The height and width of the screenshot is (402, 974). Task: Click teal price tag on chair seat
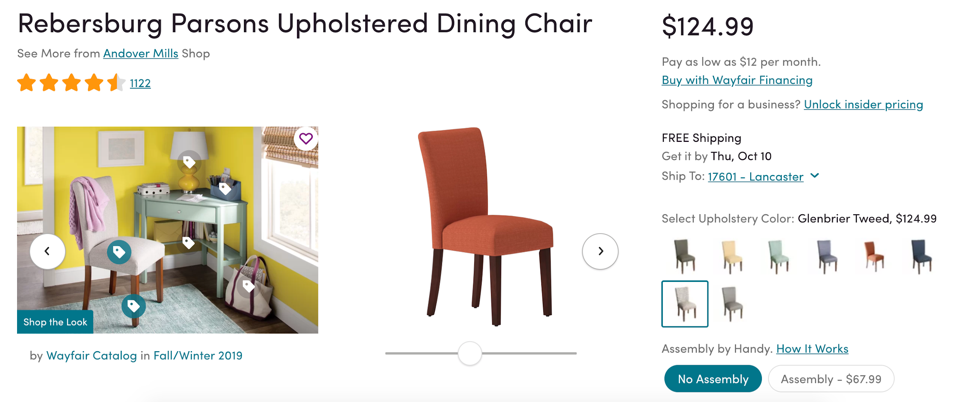pyautogui.click(x=119, y=252)
